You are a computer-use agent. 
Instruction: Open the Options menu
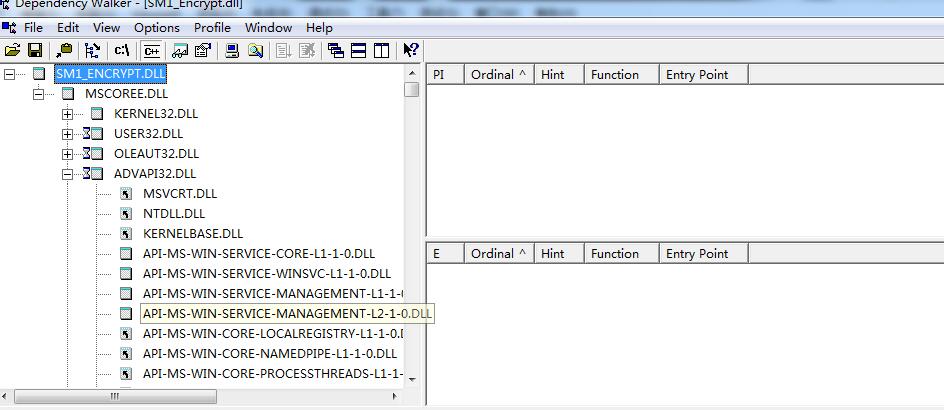click(157, 28)
